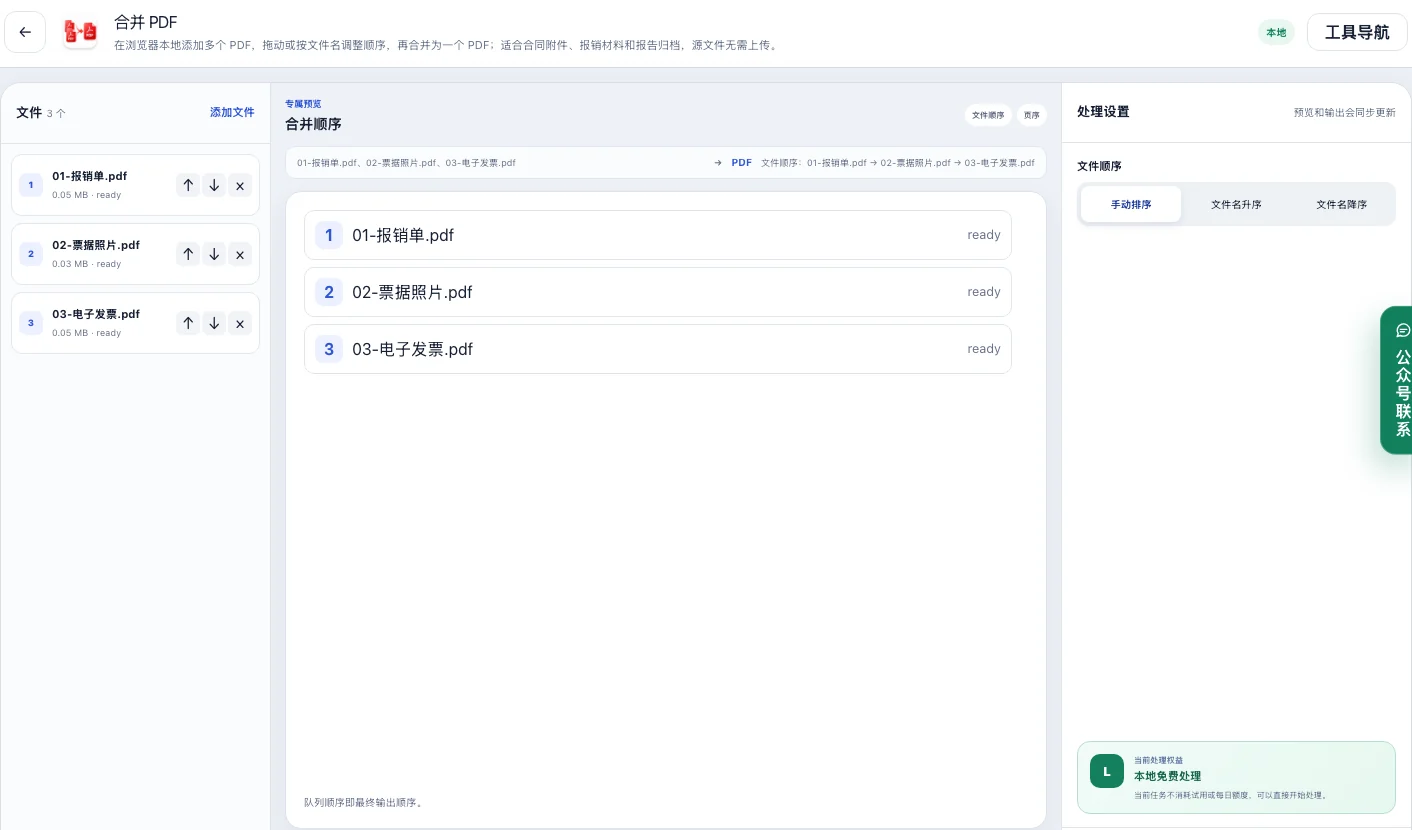
Task: Move 03-电子发票.pdf up in the list
Action: pos(188,323)
